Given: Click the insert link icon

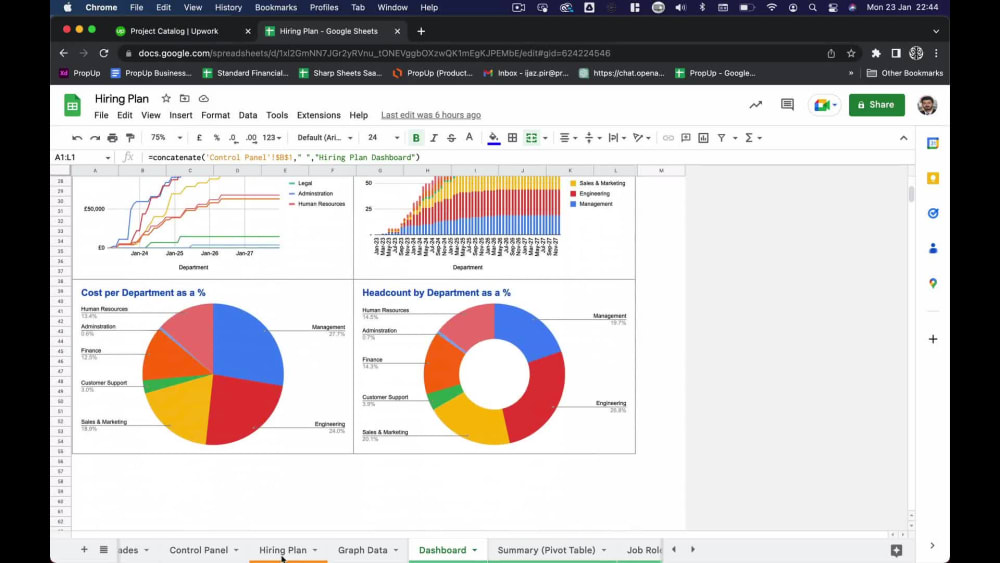Looking at the screenshot, I should click(x=668, y=138).
